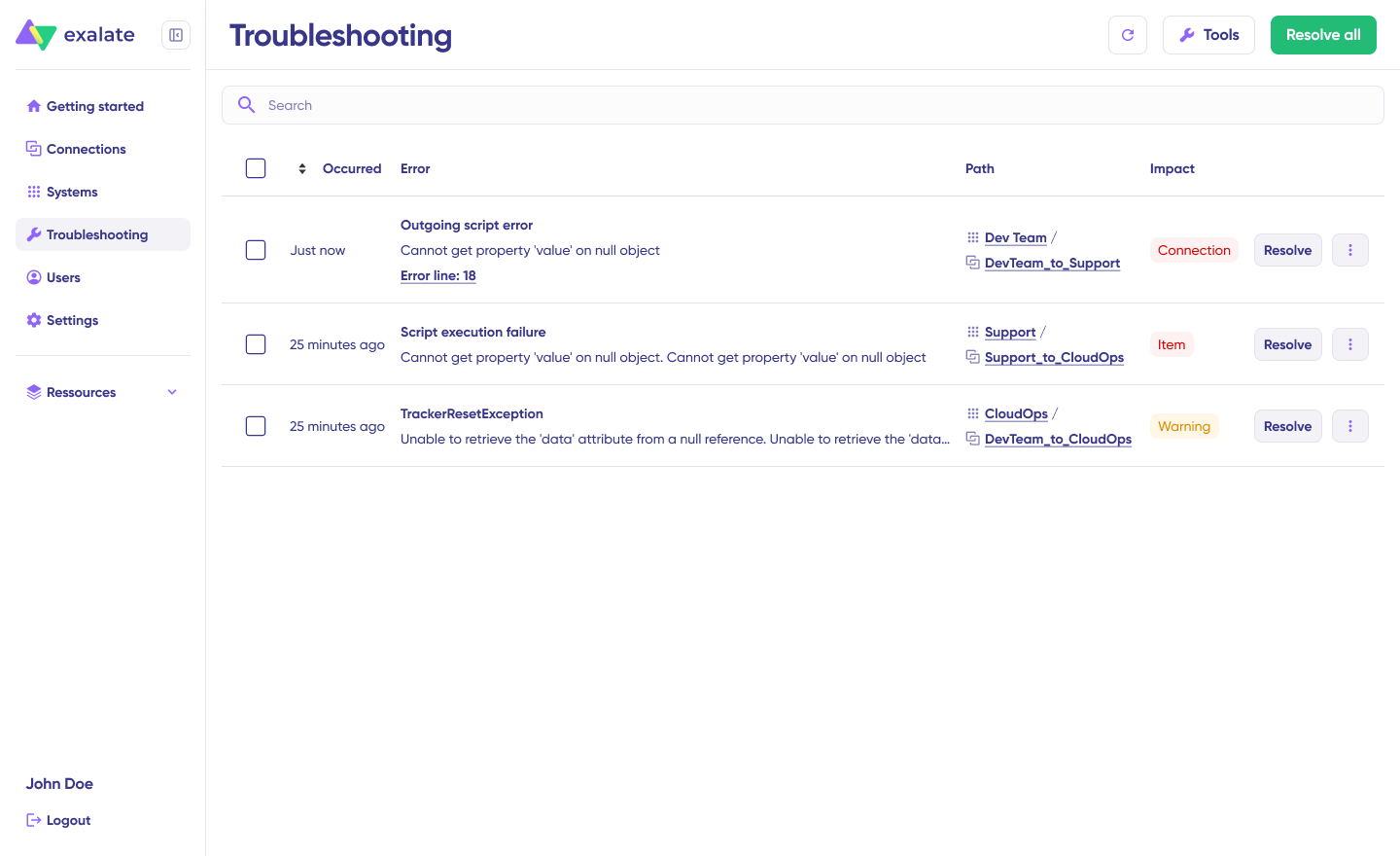
Task: Resolve the Script execution failure
Action: (1287, 344)
